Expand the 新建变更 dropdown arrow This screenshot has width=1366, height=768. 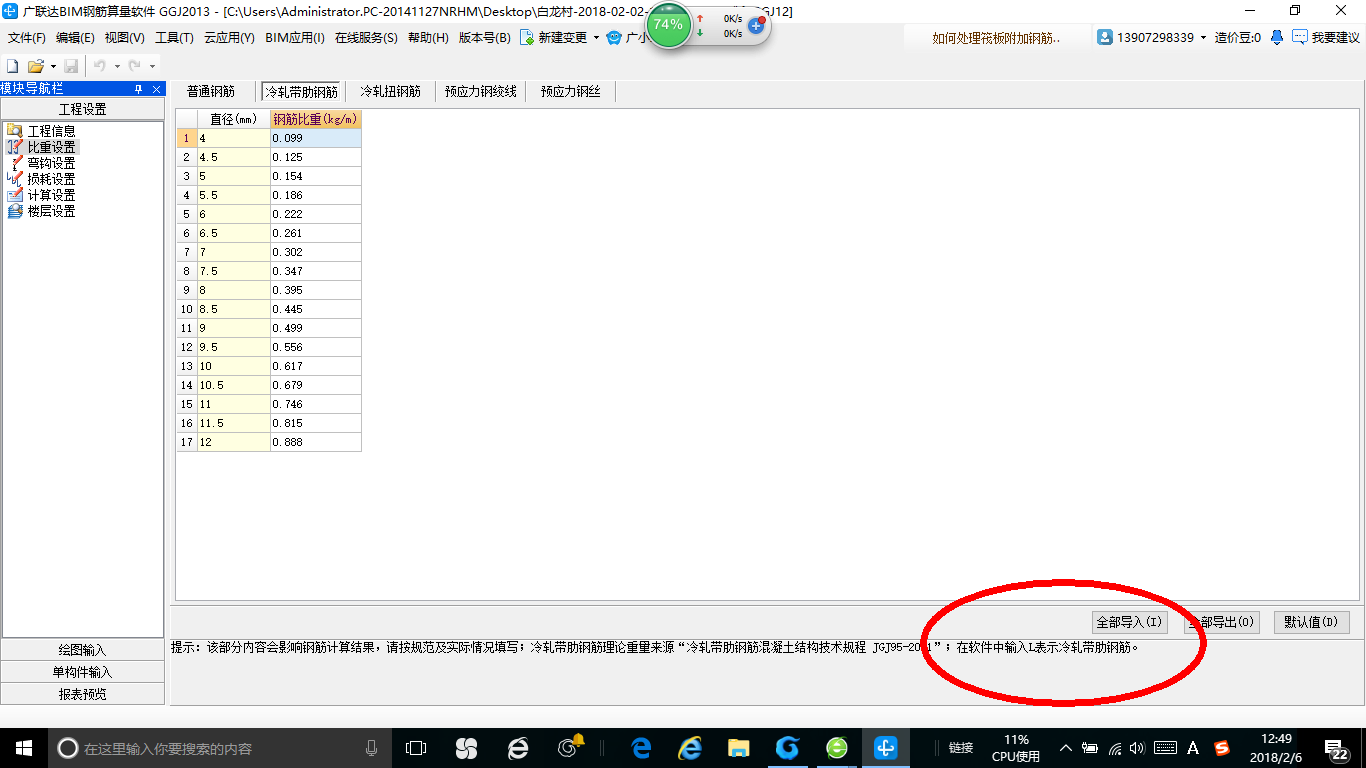596,38
